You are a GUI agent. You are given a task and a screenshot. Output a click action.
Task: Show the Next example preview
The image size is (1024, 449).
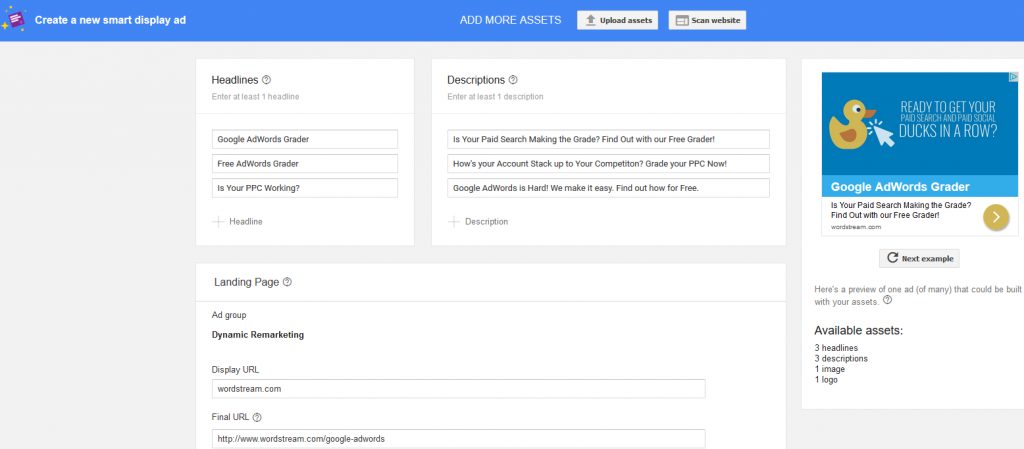click(919, 258)
